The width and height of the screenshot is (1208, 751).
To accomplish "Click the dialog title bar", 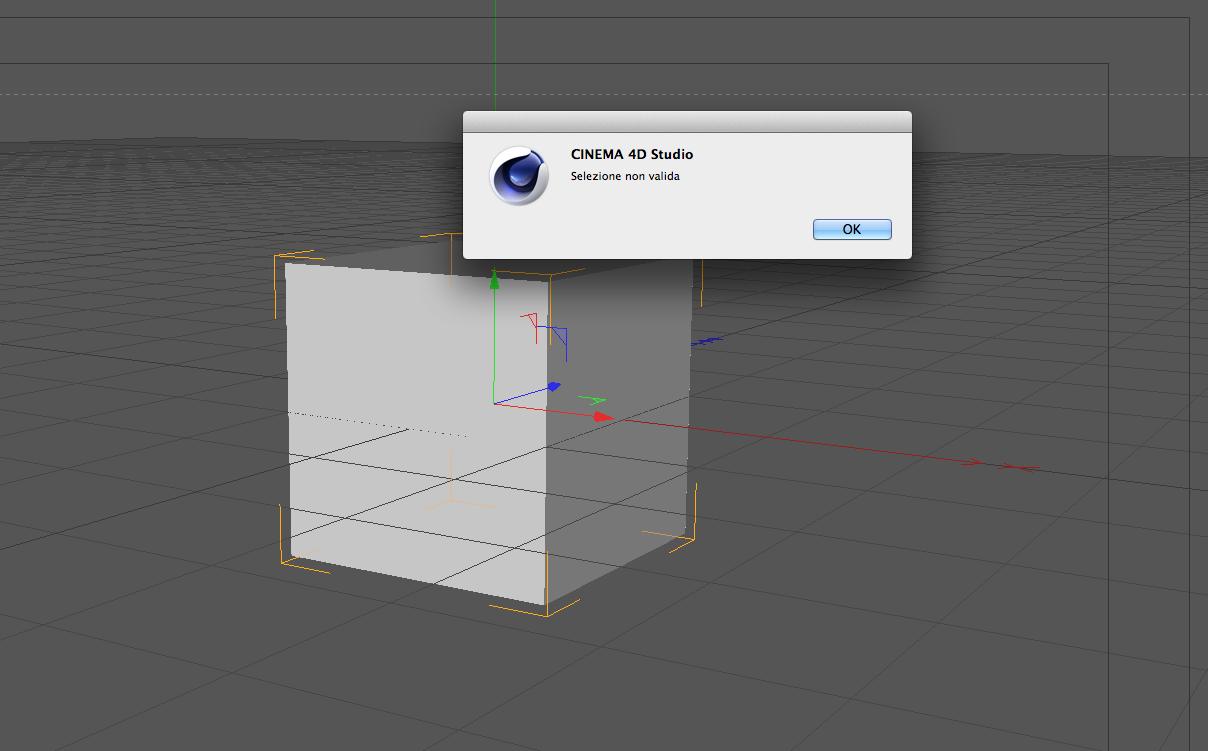I will point(687,122).
